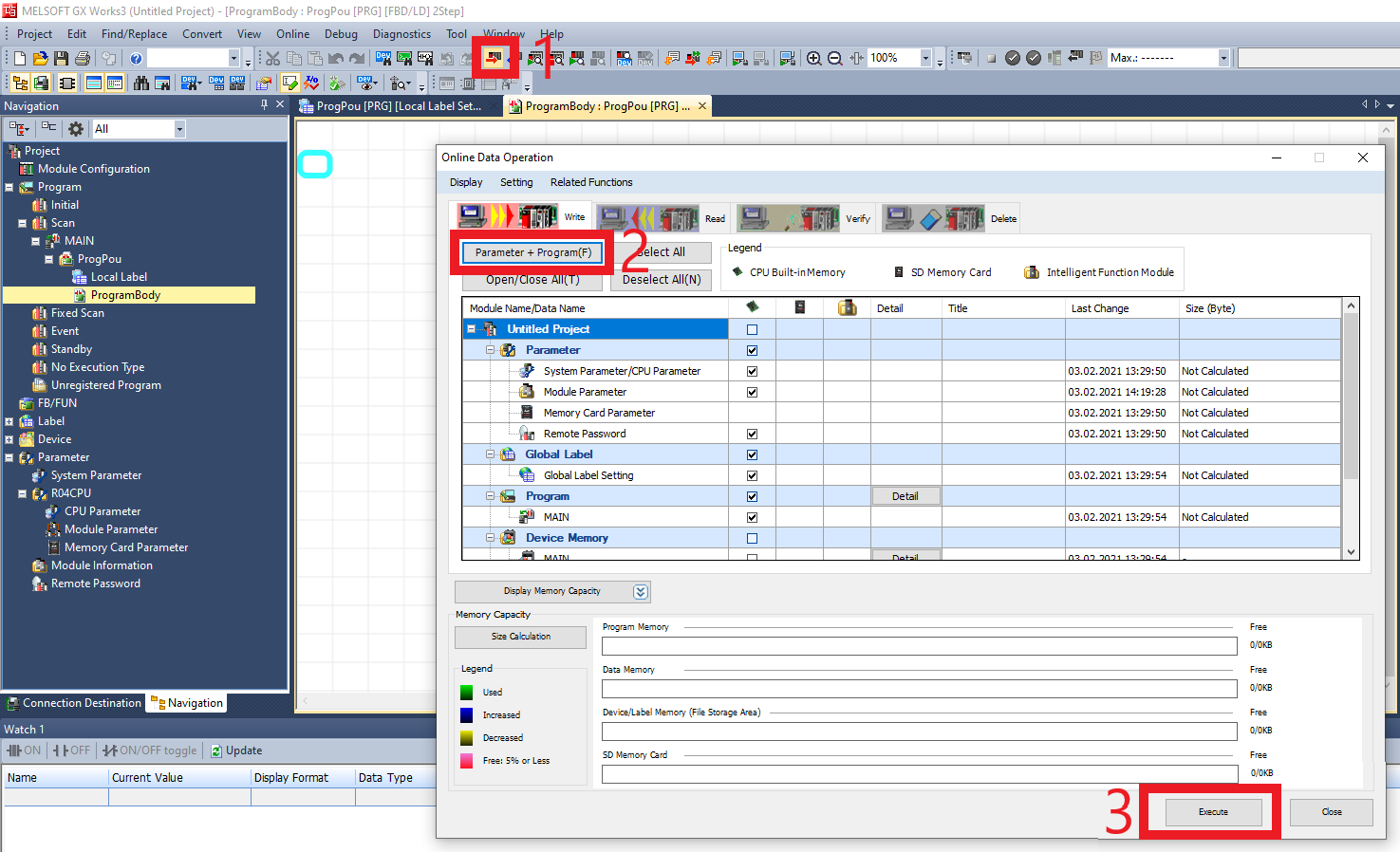Click the Write to PLC toolbar icon
This screenshot has width=1400, height=852.
[494, 58]
